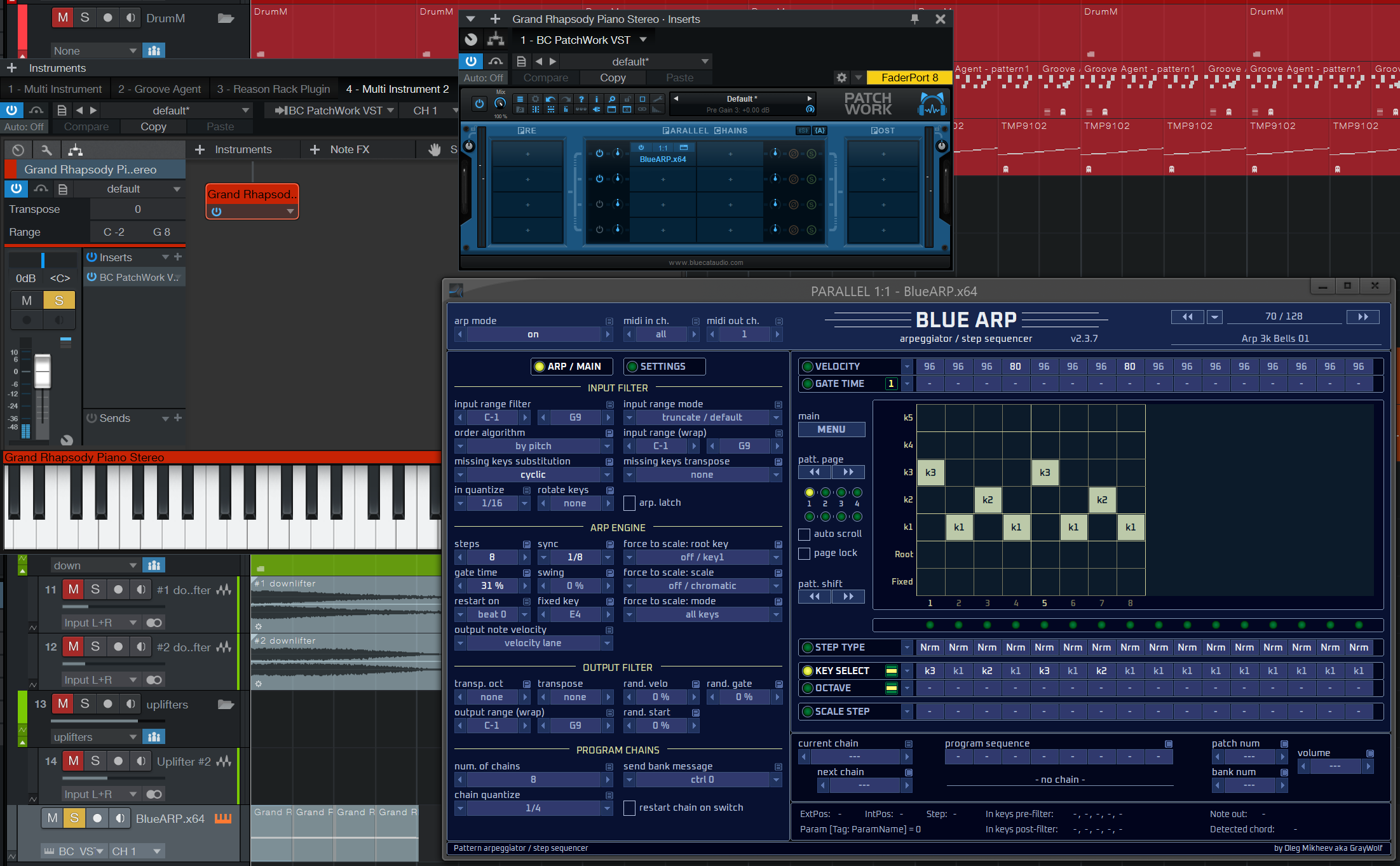
Task: Increase the steps value
Action: click(x=525, y=557)
